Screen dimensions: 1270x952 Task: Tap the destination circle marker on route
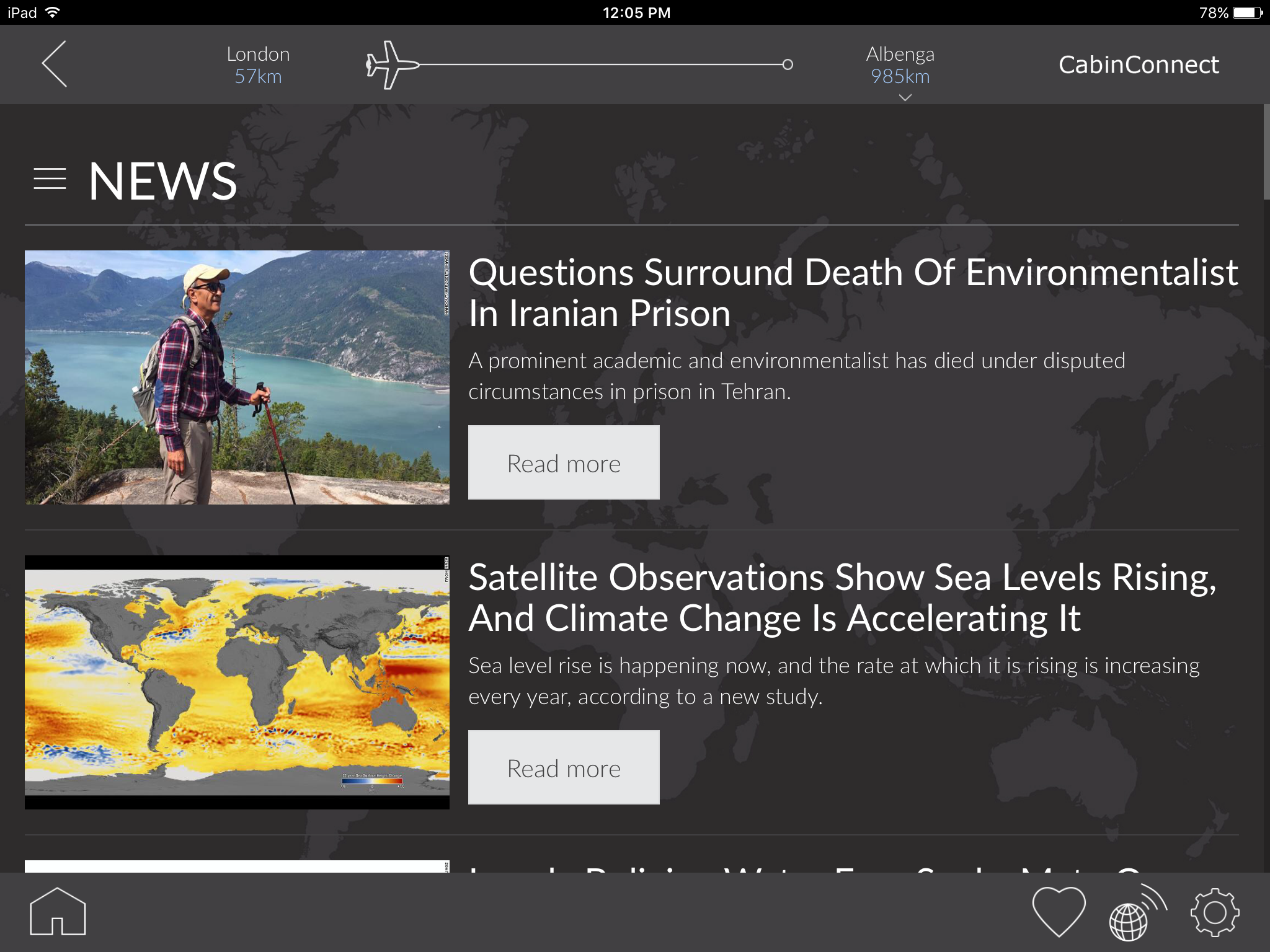(x=788, y=64)
